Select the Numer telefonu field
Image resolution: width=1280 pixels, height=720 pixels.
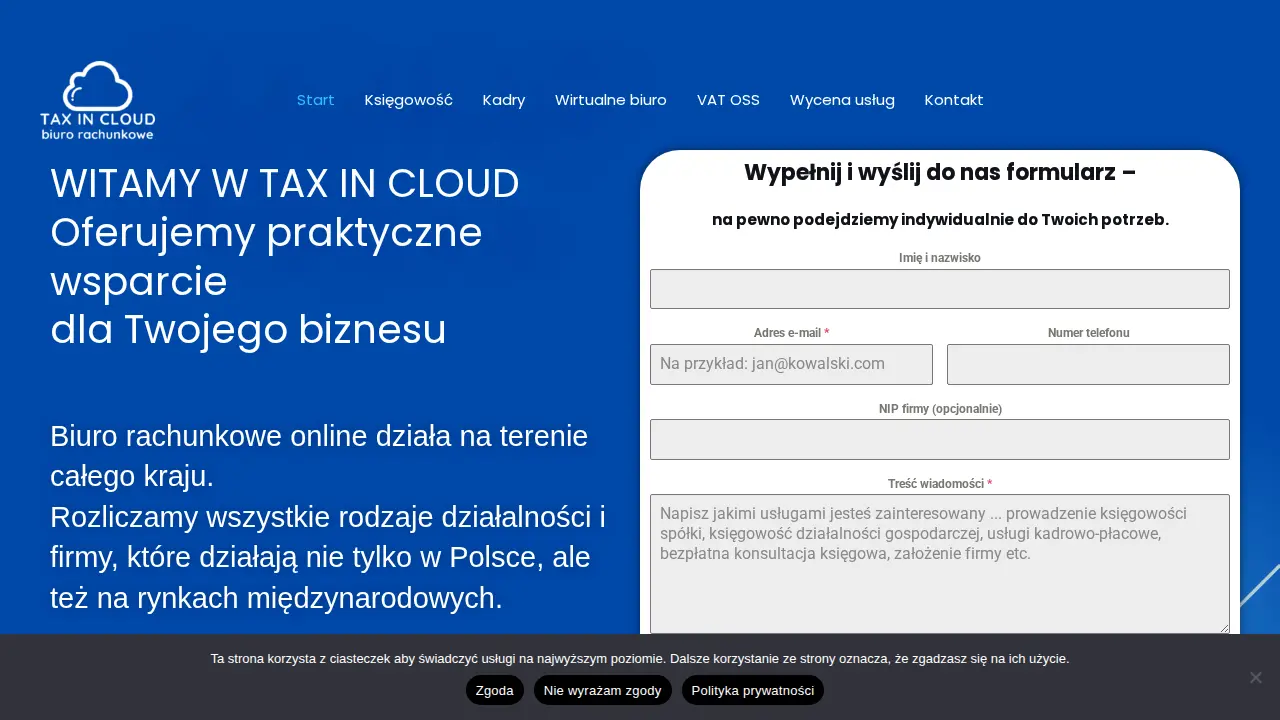point(1088,364)
